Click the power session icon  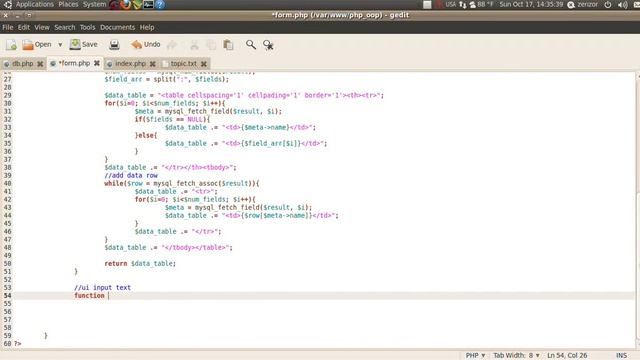(x=608, y=4)
